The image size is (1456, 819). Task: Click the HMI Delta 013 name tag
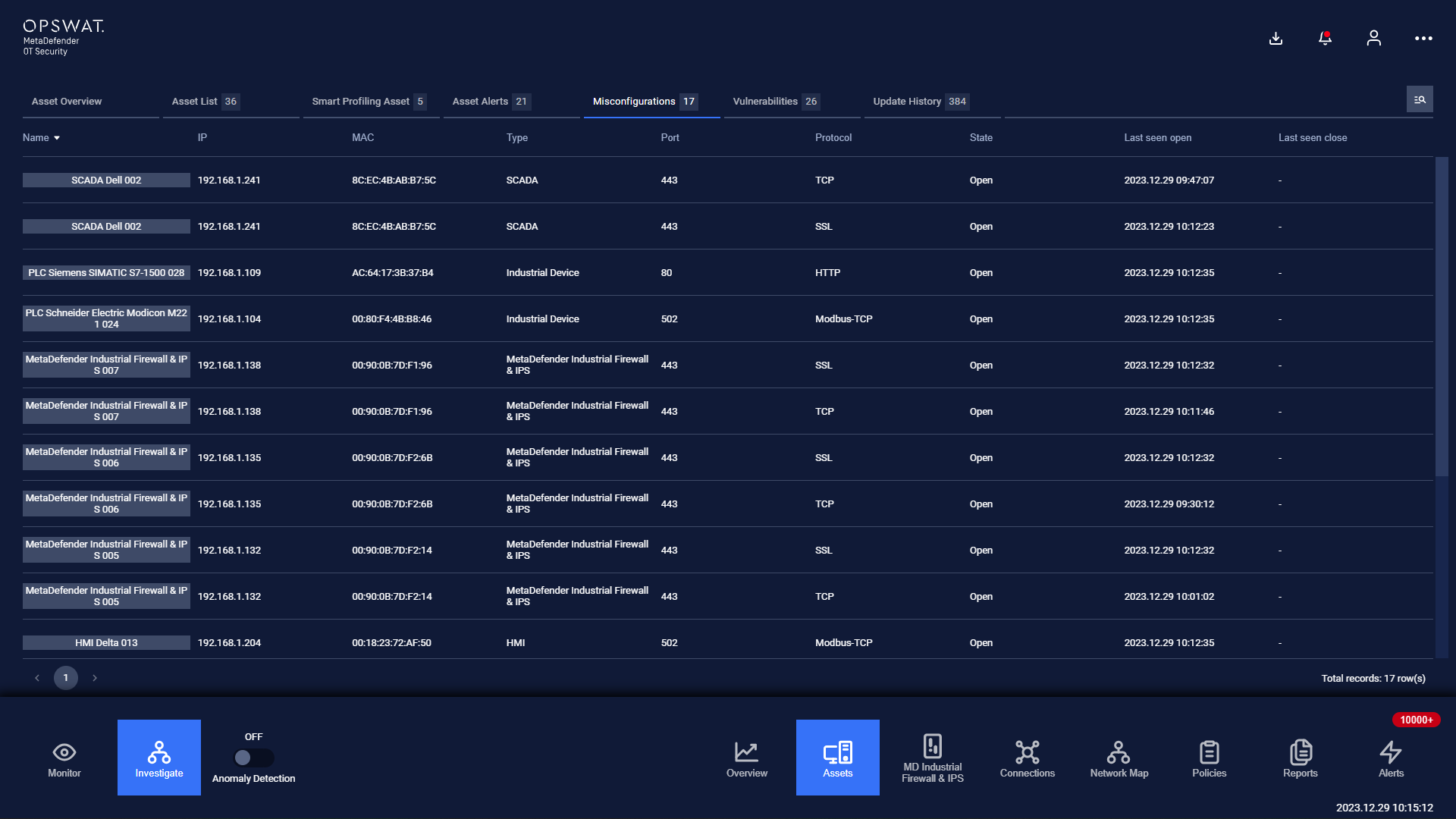coord(106,643)
